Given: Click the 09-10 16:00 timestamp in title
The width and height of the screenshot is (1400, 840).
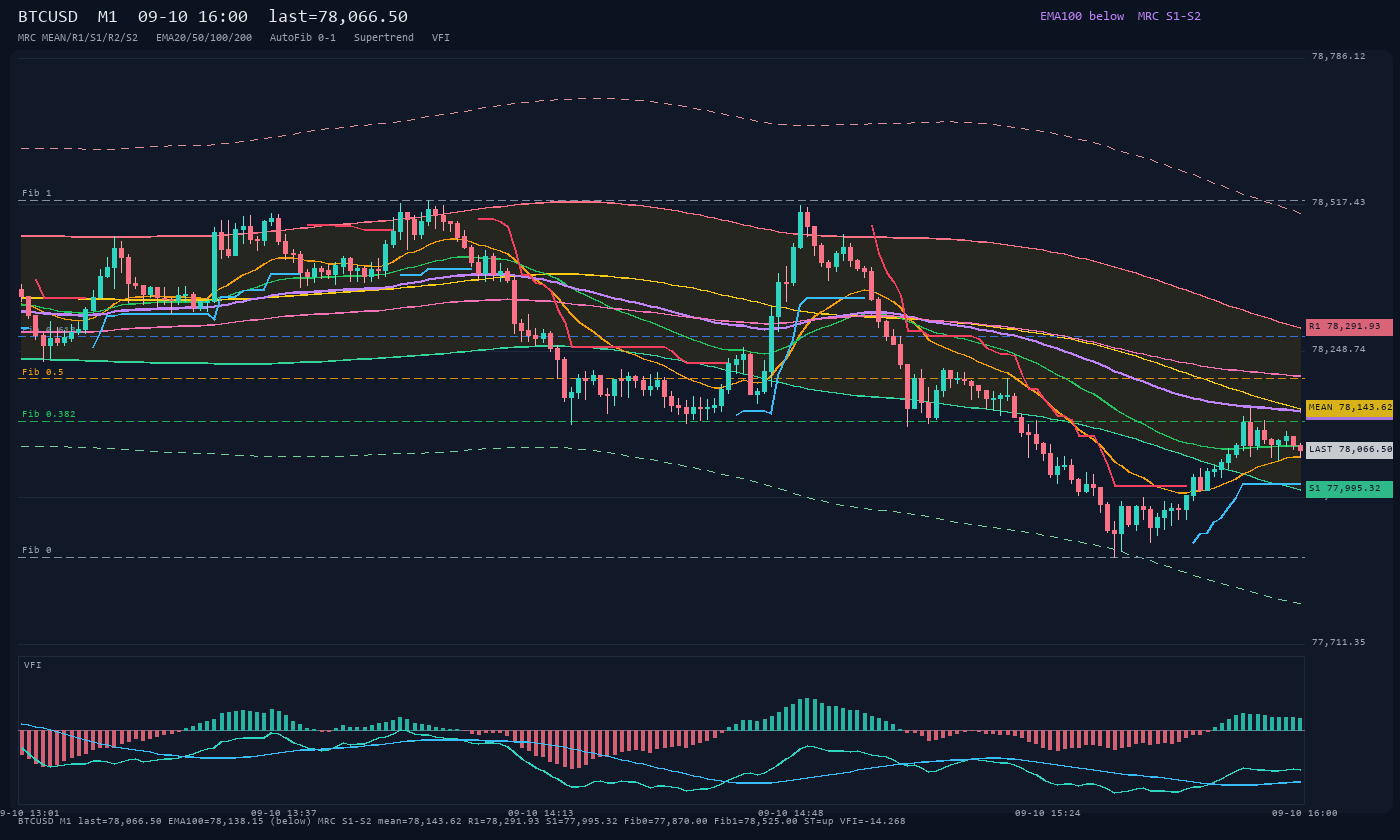Looking at the screenshot, I should [193, 17].
